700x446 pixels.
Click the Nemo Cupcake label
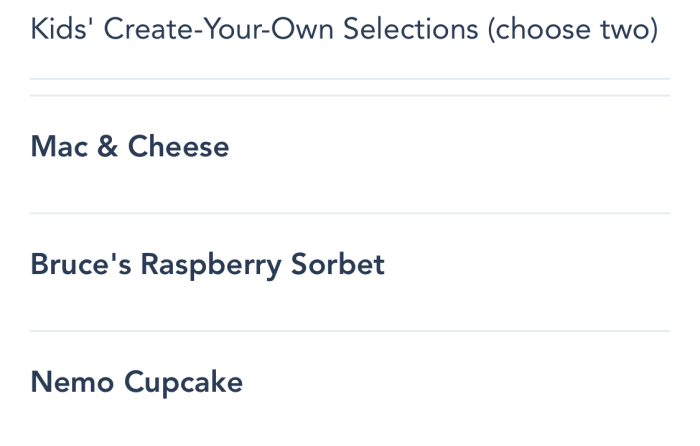click(x=136, y=382)
